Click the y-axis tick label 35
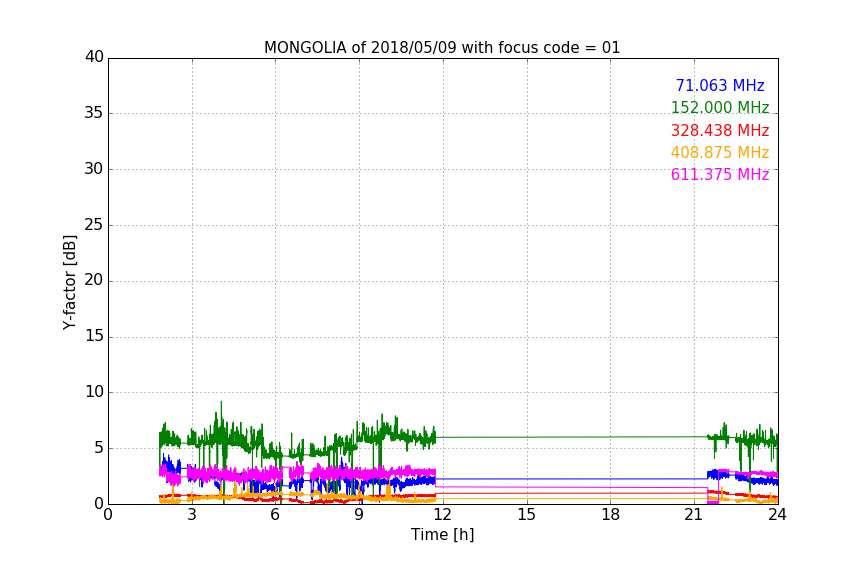 pos(94,113)
